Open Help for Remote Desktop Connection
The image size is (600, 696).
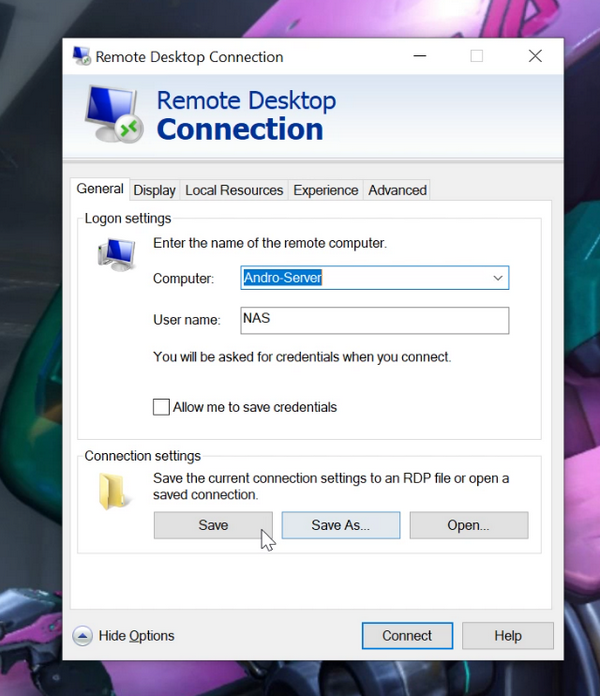tap(508, 636)
